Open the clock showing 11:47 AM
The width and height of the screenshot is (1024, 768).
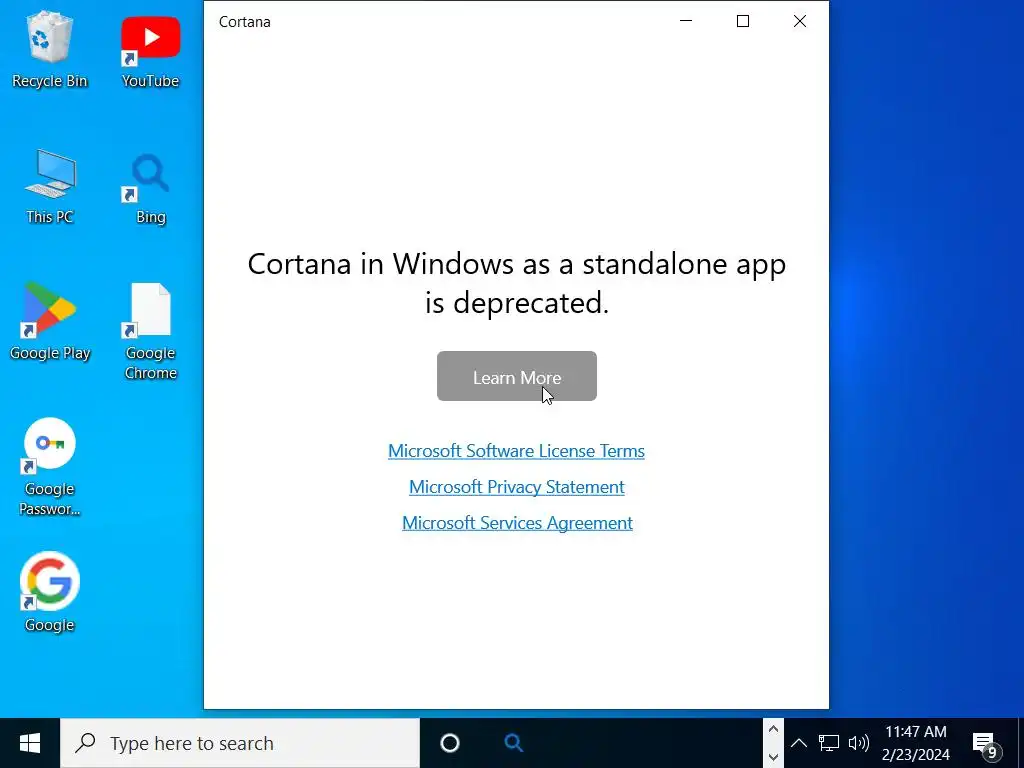coord(916,743)
